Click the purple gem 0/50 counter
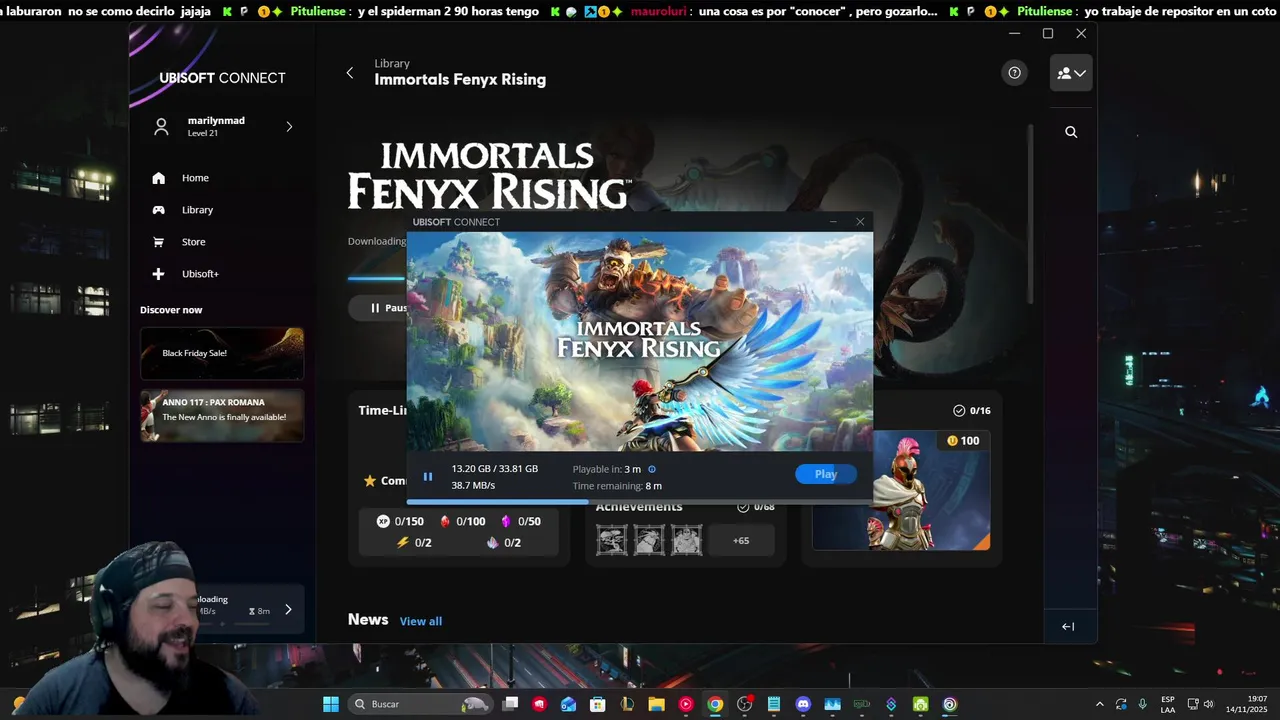This screenshot has width=1280, height=720. point(521,521)
